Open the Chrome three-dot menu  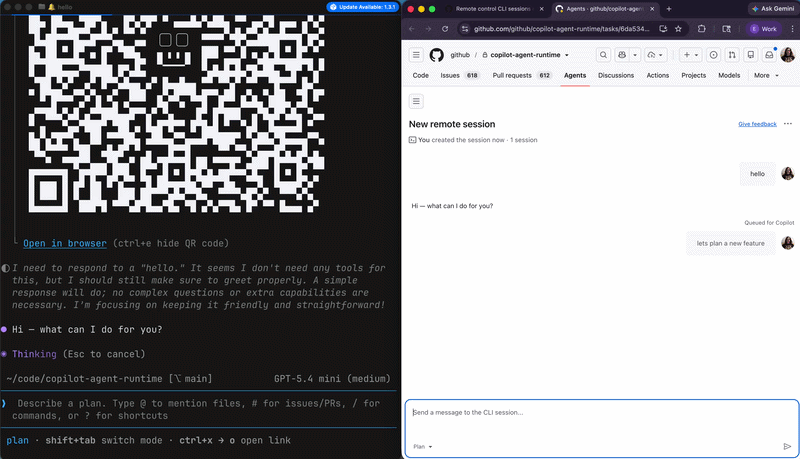(x=792, y=29)
